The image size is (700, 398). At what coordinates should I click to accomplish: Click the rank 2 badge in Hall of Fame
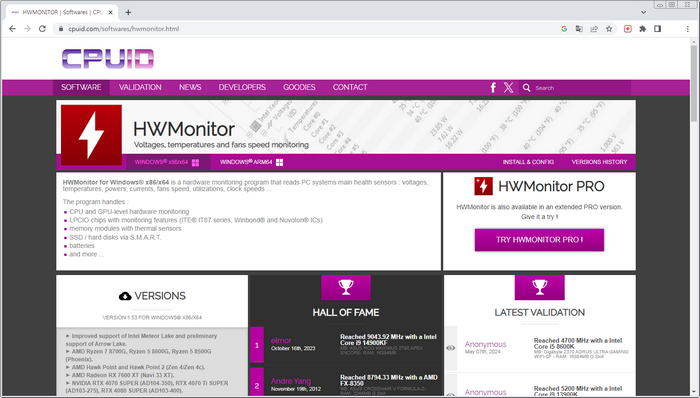(257, 382)
